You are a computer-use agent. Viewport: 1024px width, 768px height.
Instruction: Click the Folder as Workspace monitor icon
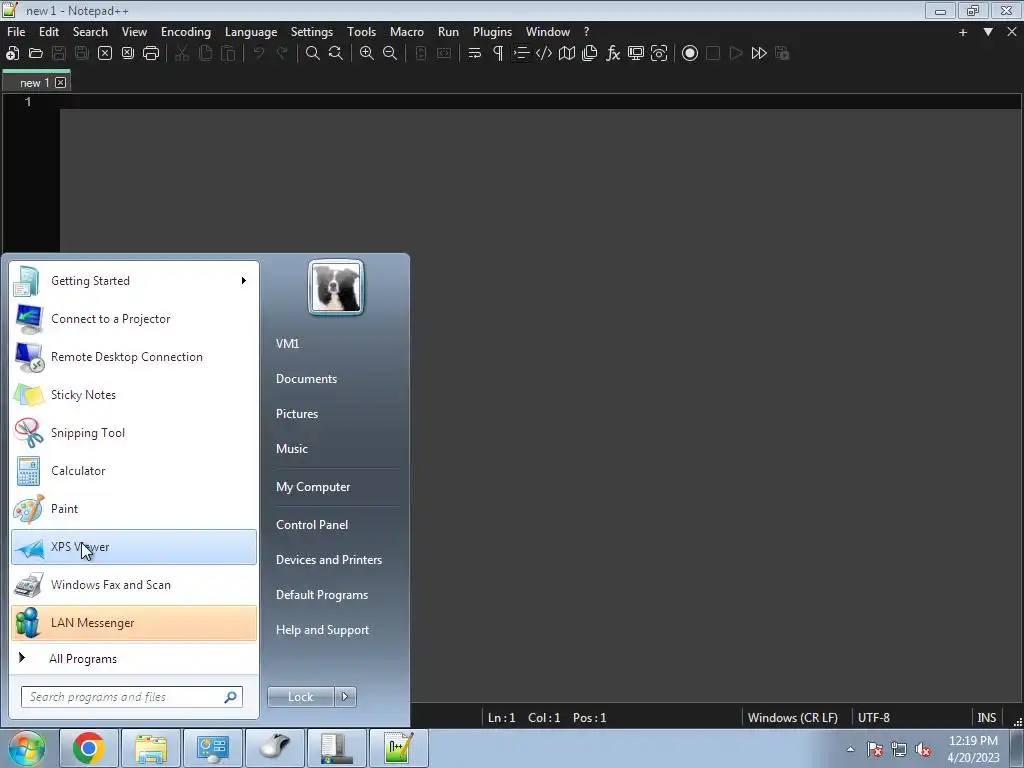coord(636,54)
